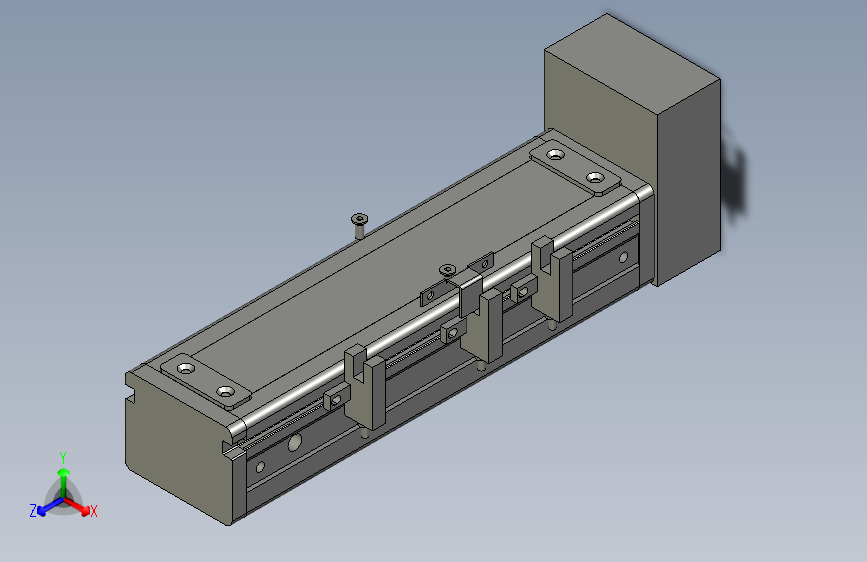Select the sensor bracket closest to the front end
This screenshot has width=867, height=562.
365,386
